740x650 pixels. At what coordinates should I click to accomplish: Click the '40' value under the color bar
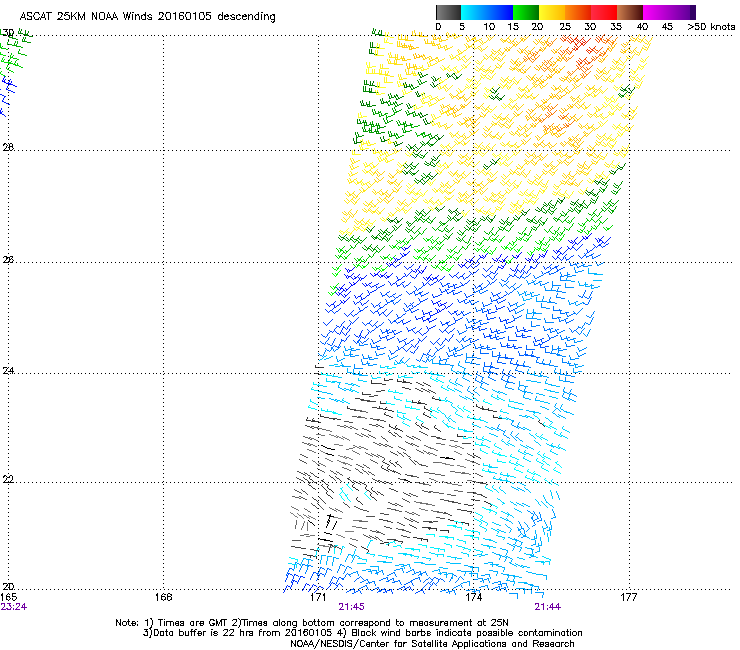[642, 27]
